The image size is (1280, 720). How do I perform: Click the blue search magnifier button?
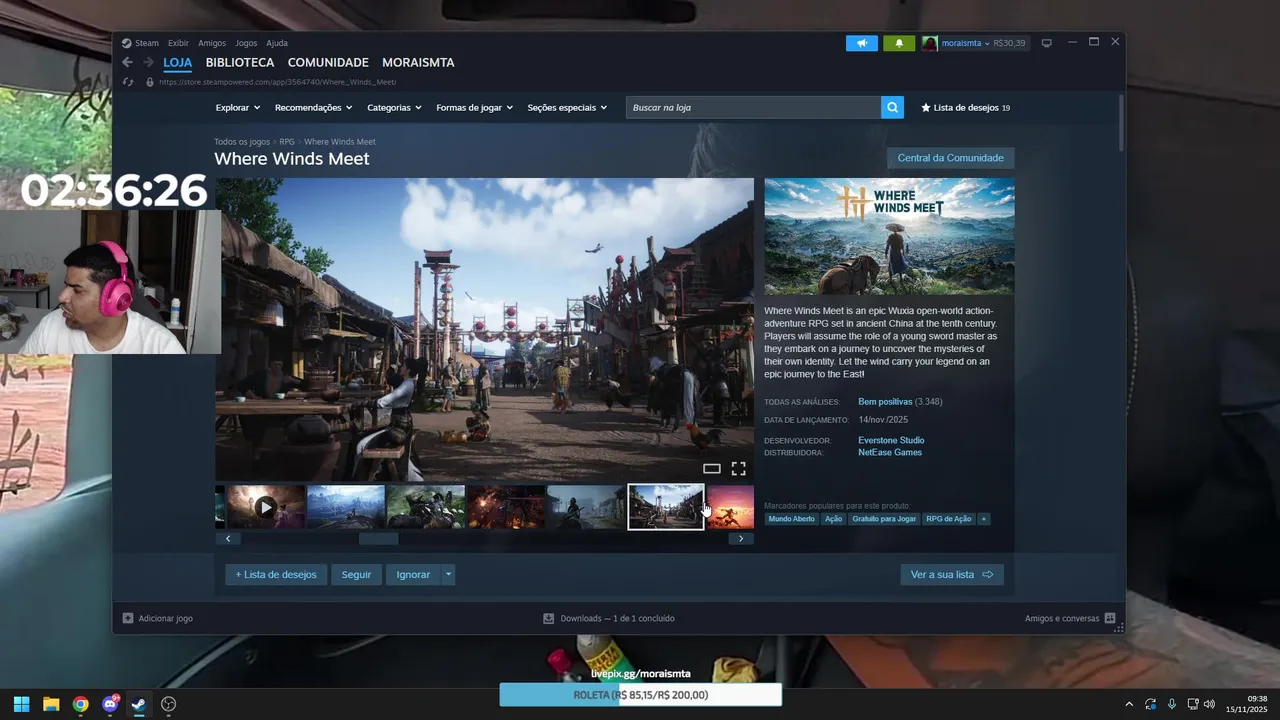(x=892, y=107)
